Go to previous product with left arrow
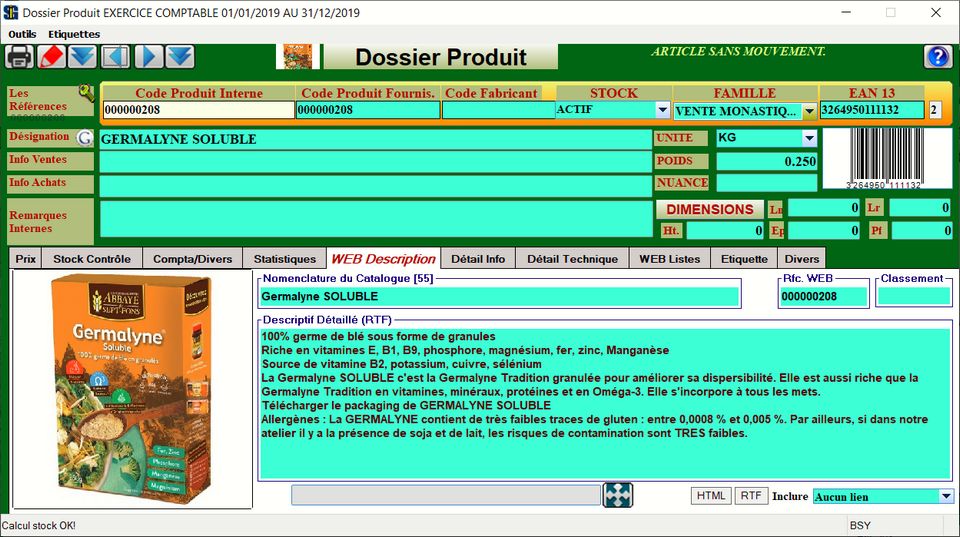Image resolution: width=960 pixels, height=537 pixels. [115, 57]
